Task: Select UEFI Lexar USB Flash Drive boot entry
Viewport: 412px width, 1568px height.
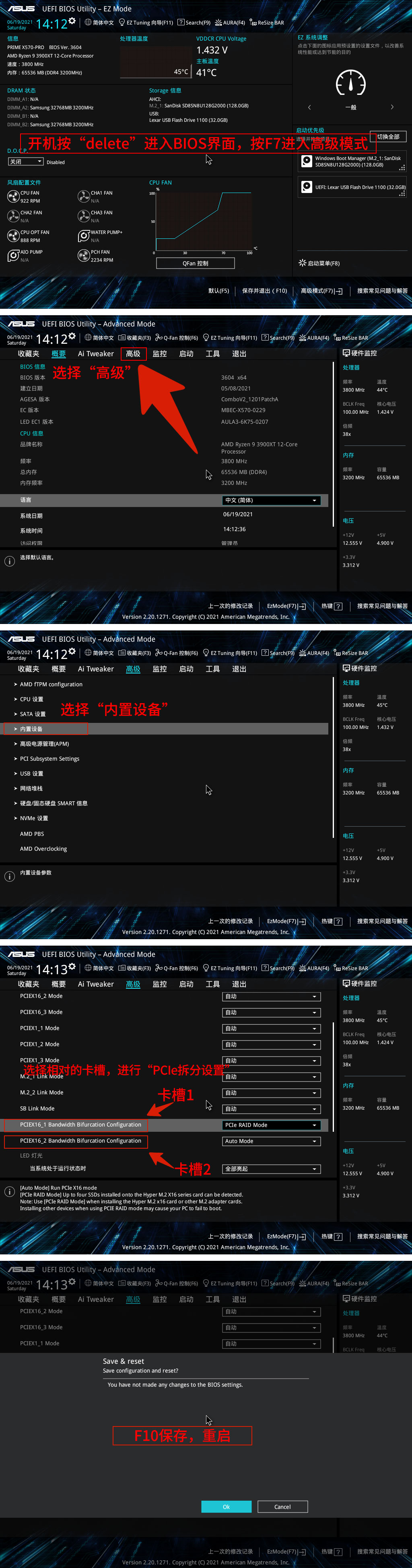Action: coord(352,187)
